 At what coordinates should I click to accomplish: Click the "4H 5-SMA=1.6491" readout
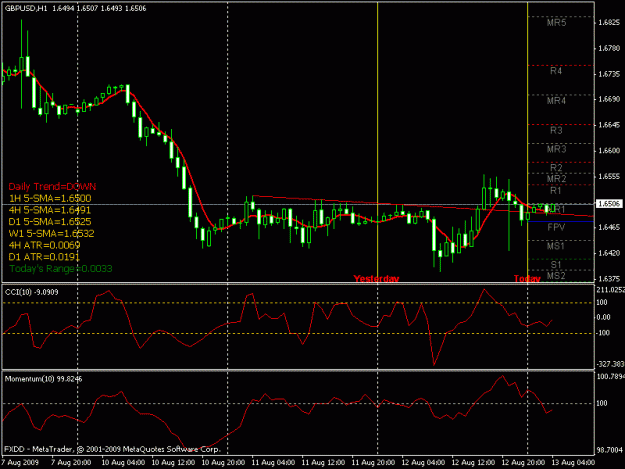coord(50,210)
